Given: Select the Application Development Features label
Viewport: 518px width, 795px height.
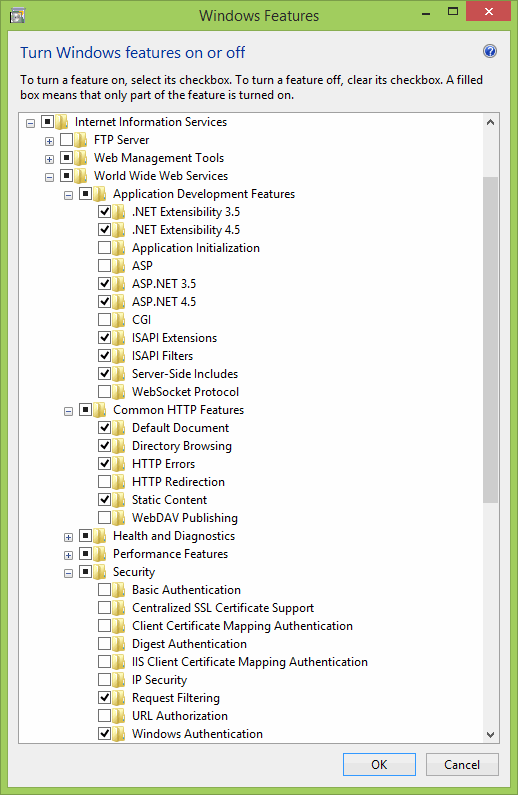Looking at the screenshot, I should point(204,194).
